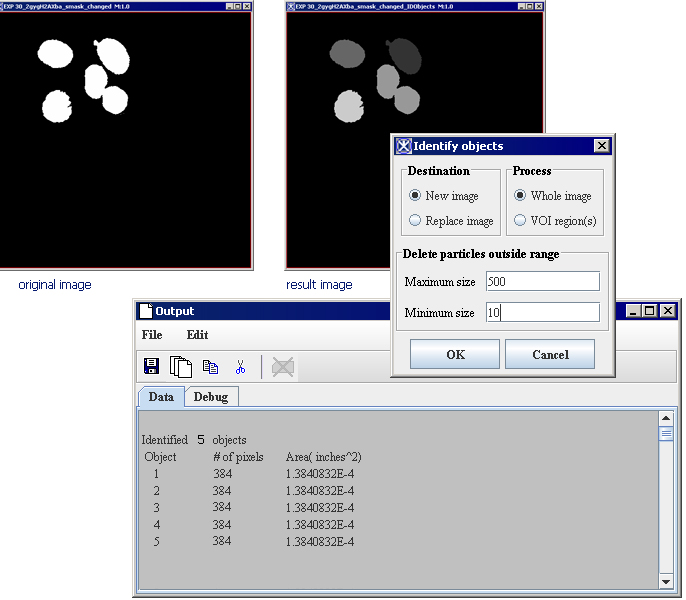Viewport: 686px width, 600px height.
Task: Click the Maximum size input field
Action: click(x=542, y=282)
